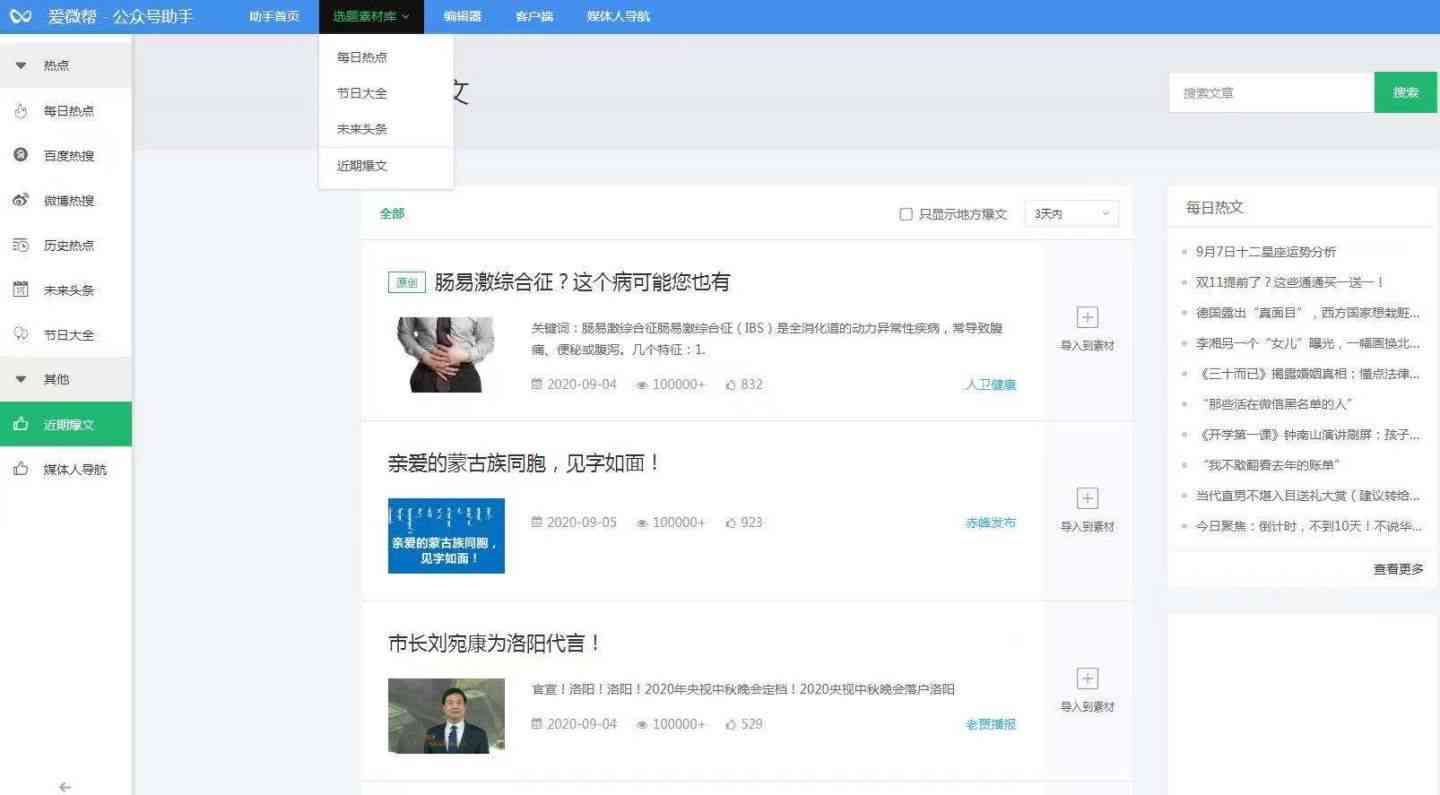
Task: Click the green 搜索 button
Action: pyautogui.click(x=1405, y=92)
